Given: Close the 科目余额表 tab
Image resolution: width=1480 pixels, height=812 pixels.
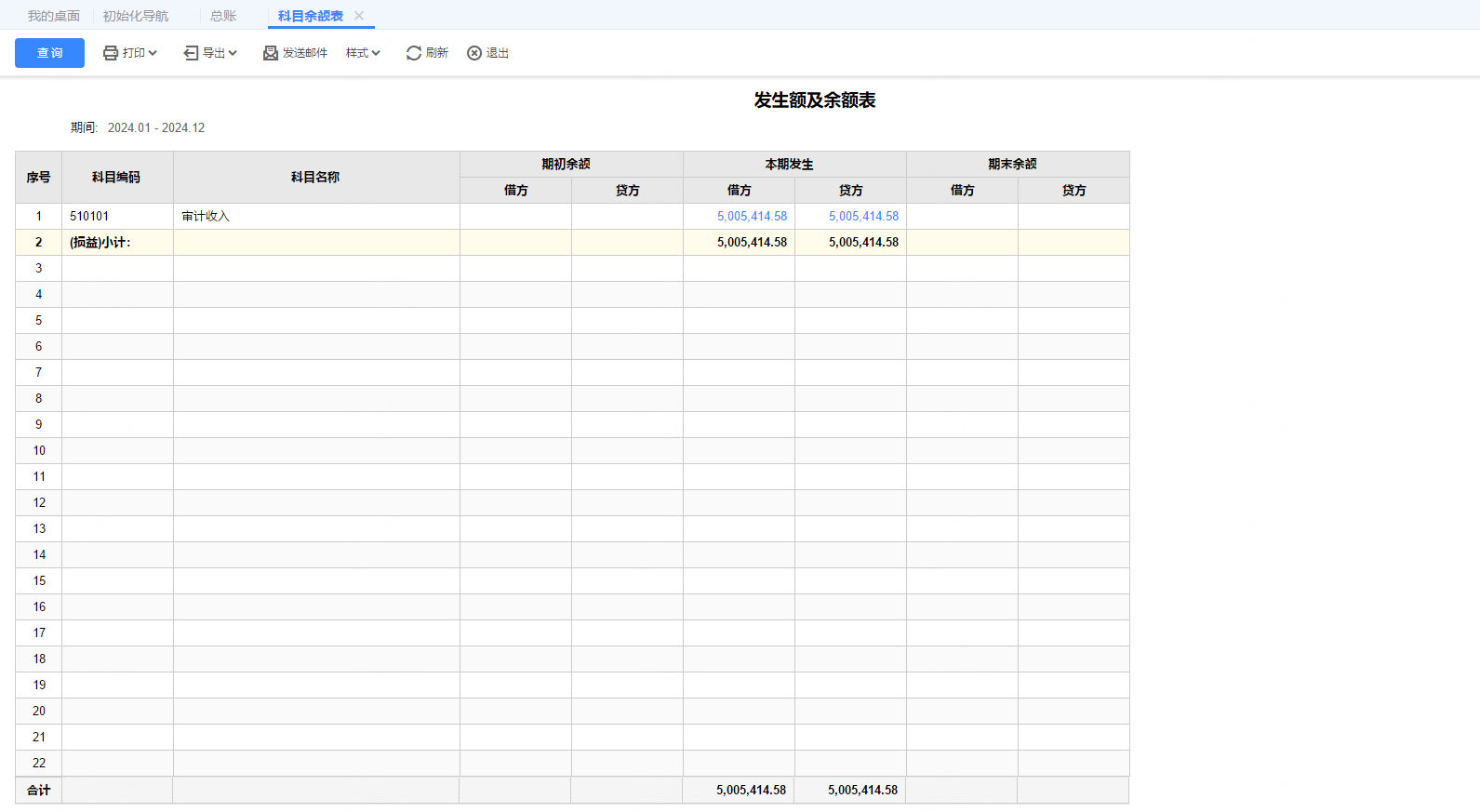Looking at the screenshot, I should pyautogui.click(x=359, y=16).
